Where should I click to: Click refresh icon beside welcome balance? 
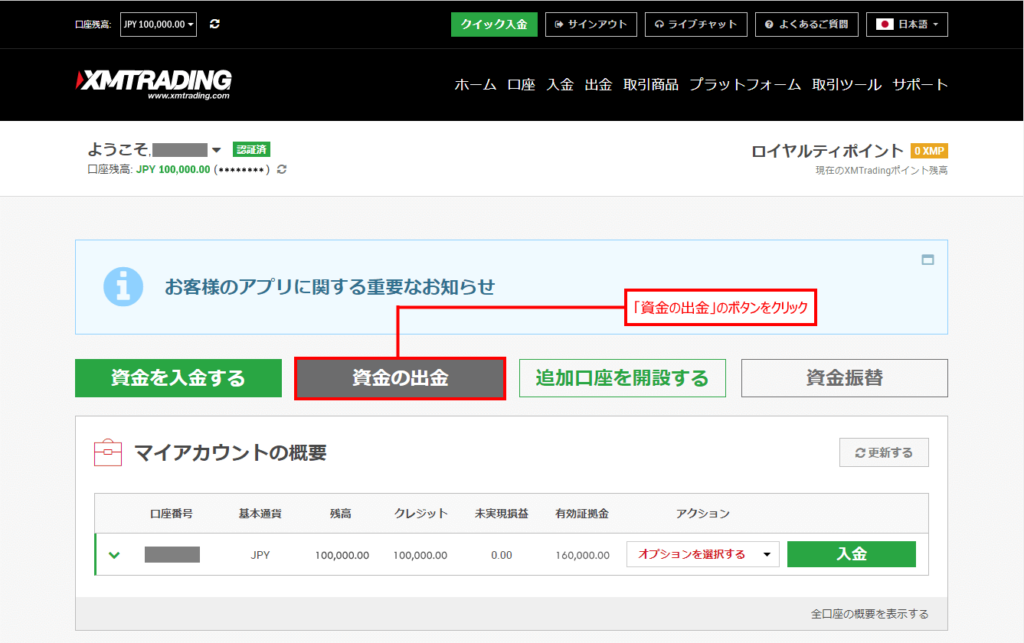coord(282,170)
